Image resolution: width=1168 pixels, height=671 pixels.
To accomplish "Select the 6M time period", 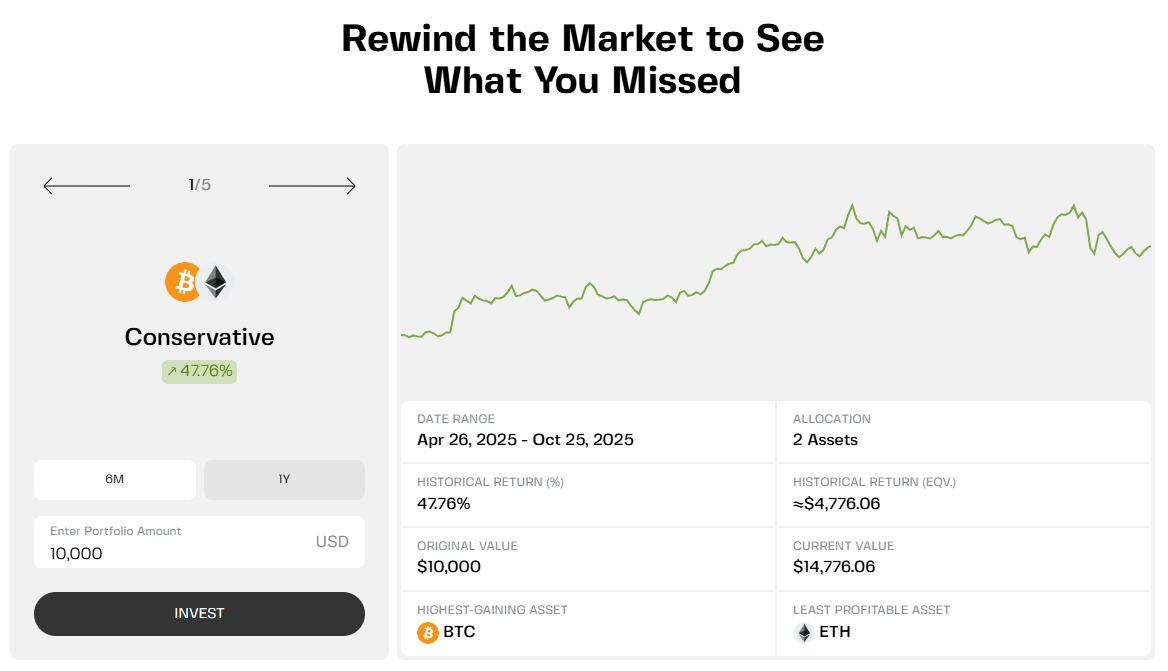I will point(115,479).
